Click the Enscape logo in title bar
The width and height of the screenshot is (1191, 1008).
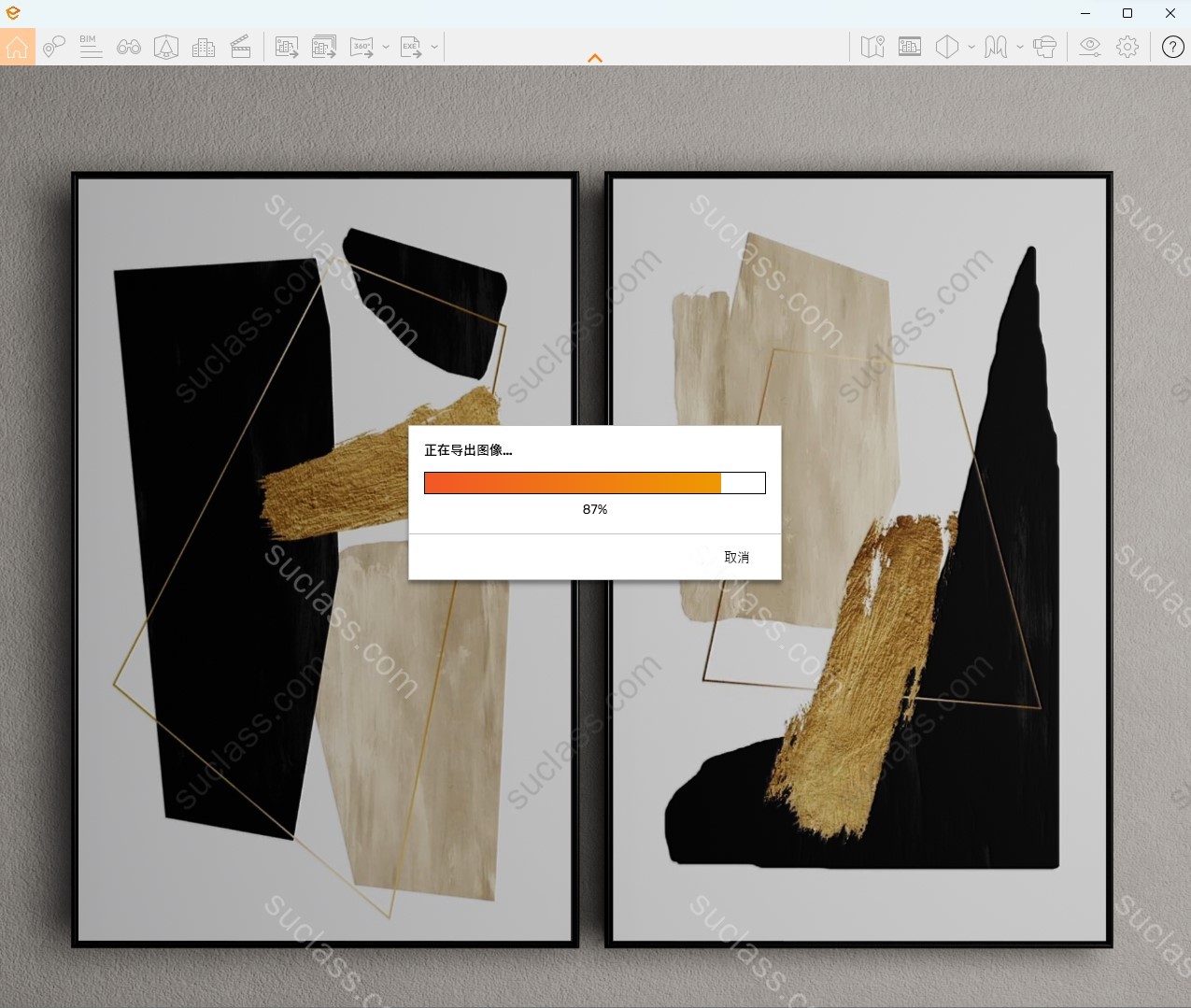coord(13,13)
